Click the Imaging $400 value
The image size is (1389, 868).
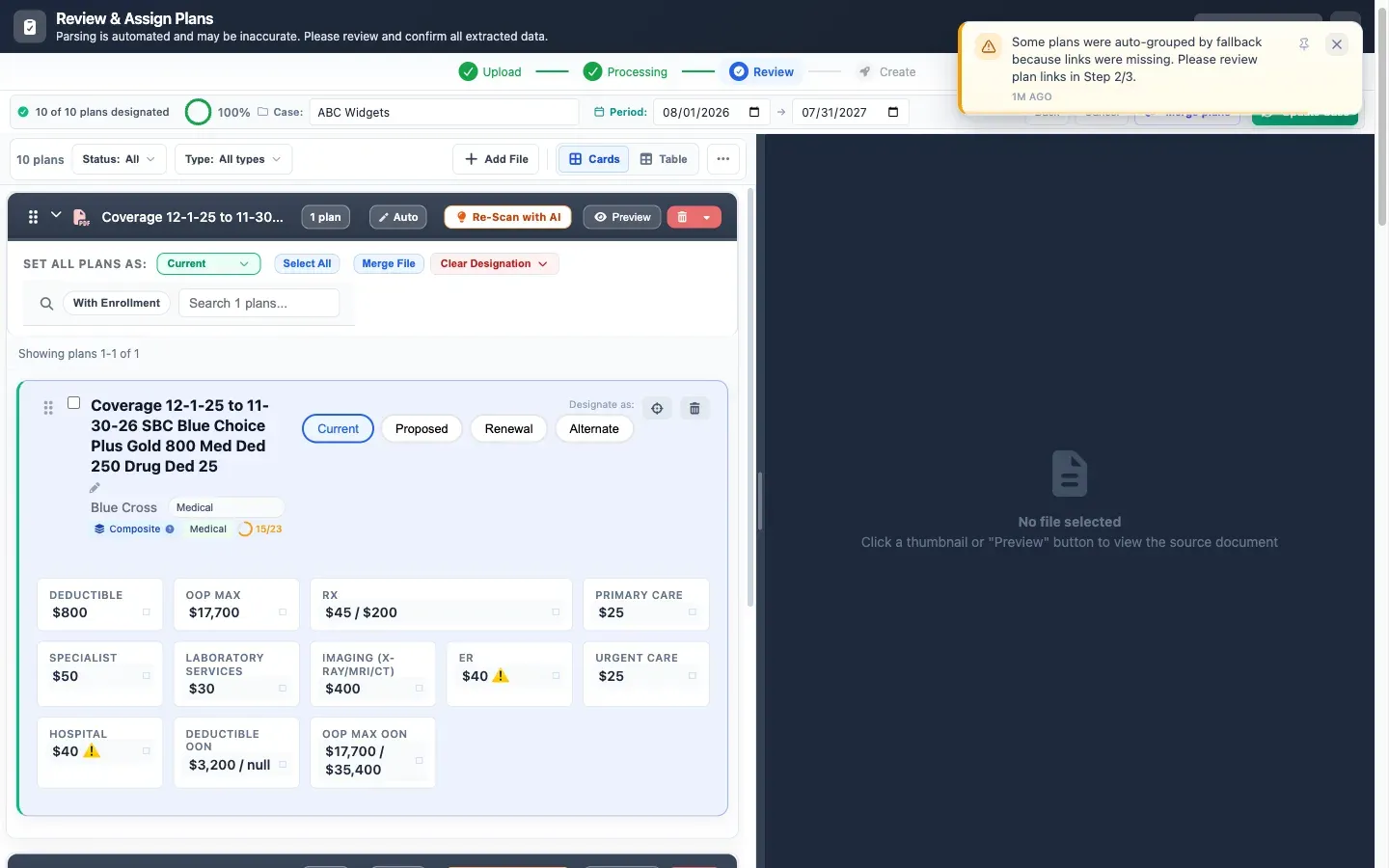pos(342,689)
